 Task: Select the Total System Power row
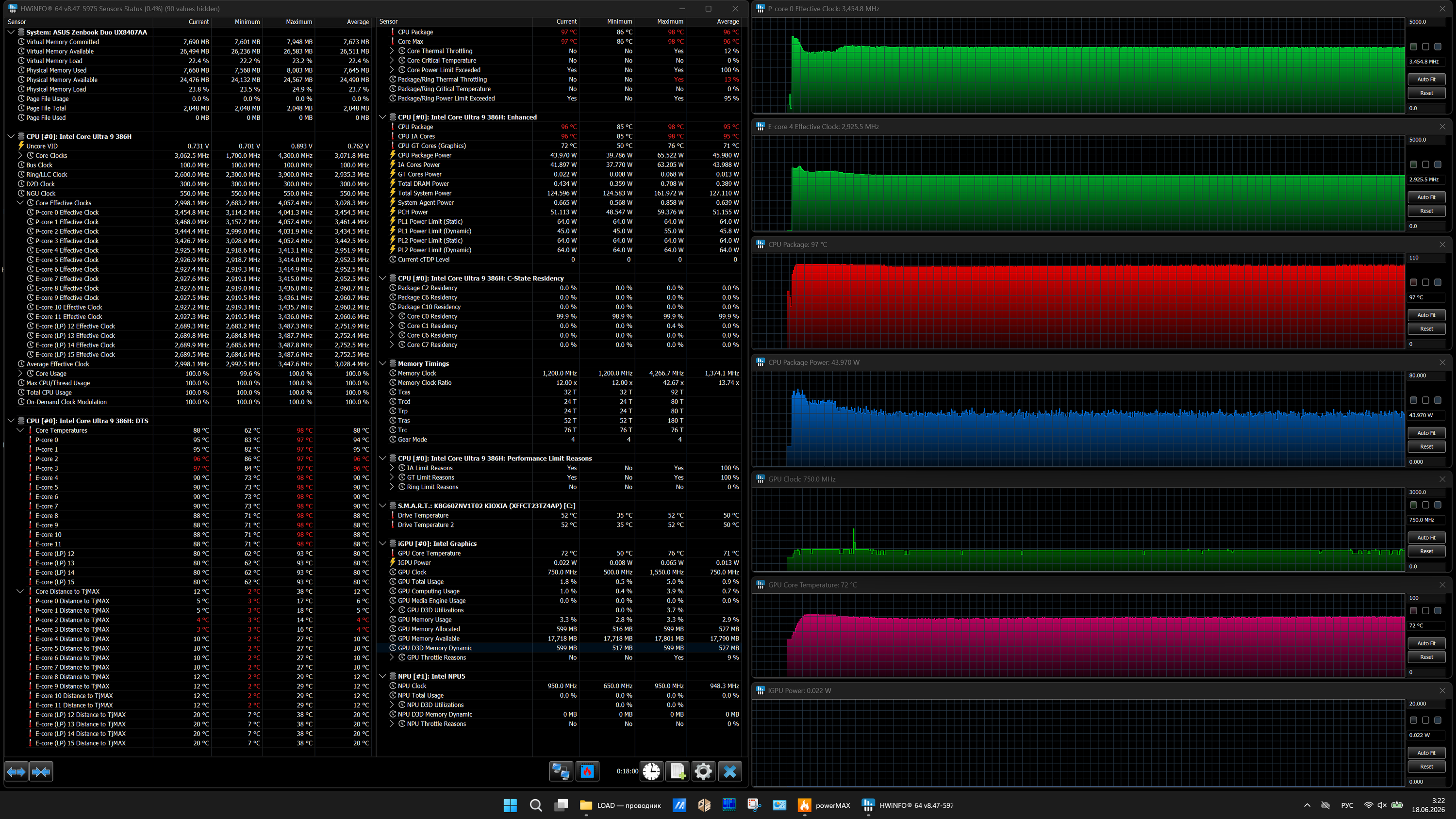point(560,193)
